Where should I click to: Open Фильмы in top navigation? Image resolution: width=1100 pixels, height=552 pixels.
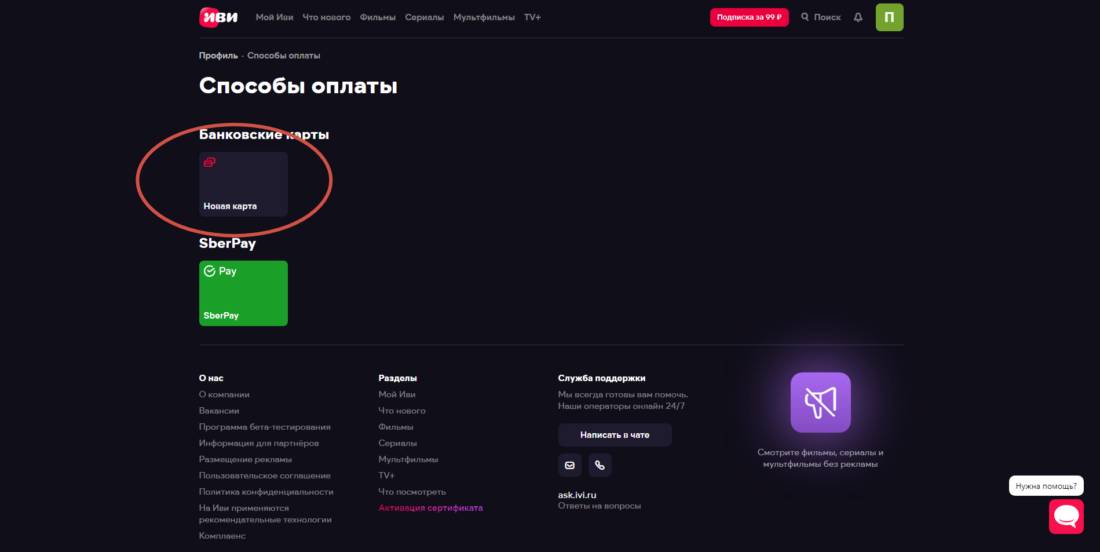[x=379, y=17]
